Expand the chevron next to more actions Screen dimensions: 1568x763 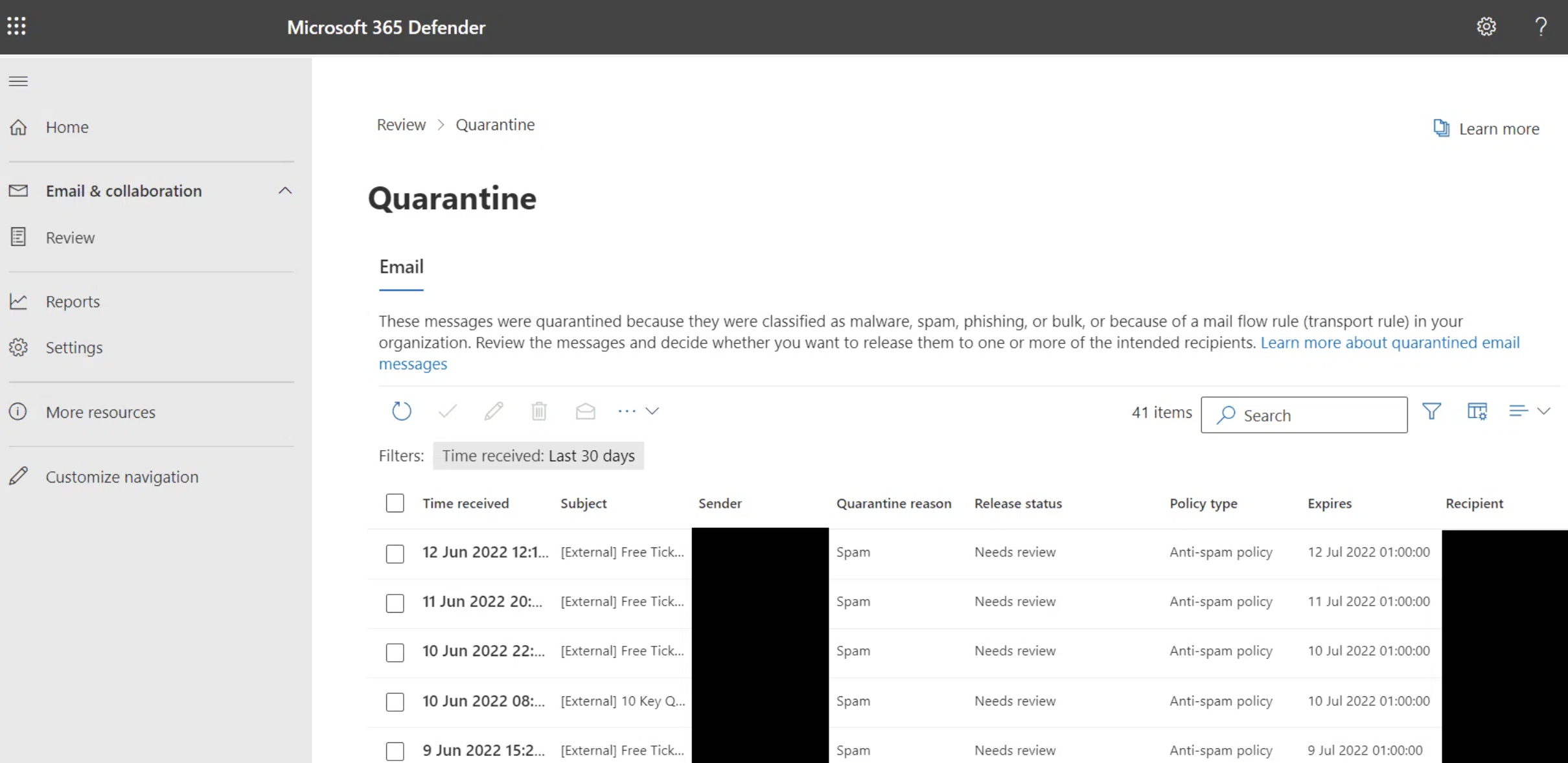tap(652, 411)
